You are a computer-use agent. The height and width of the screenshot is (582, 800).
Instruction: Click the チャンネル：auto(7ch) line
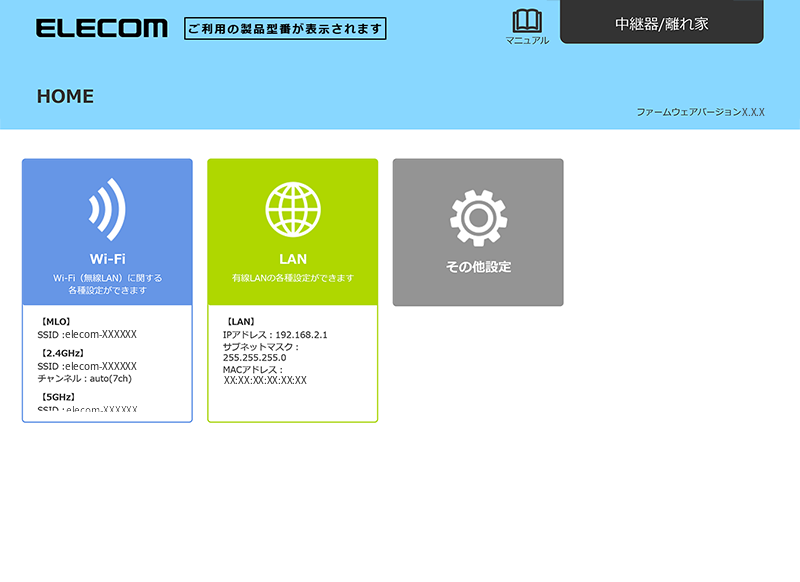coord(85,378)
